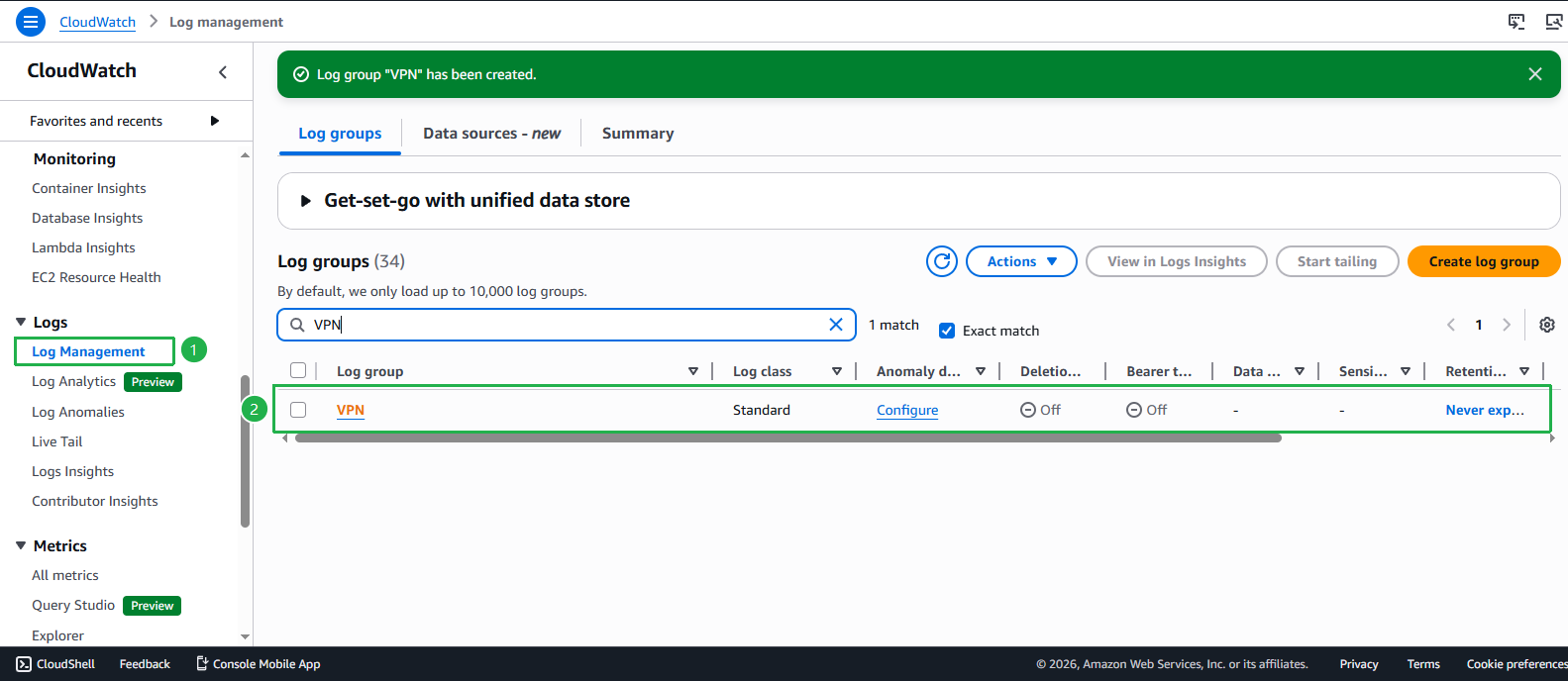This screenshot has width=1568, height=681.
Task: Open Feedback in the footer
Action: (x=145, y=664)
